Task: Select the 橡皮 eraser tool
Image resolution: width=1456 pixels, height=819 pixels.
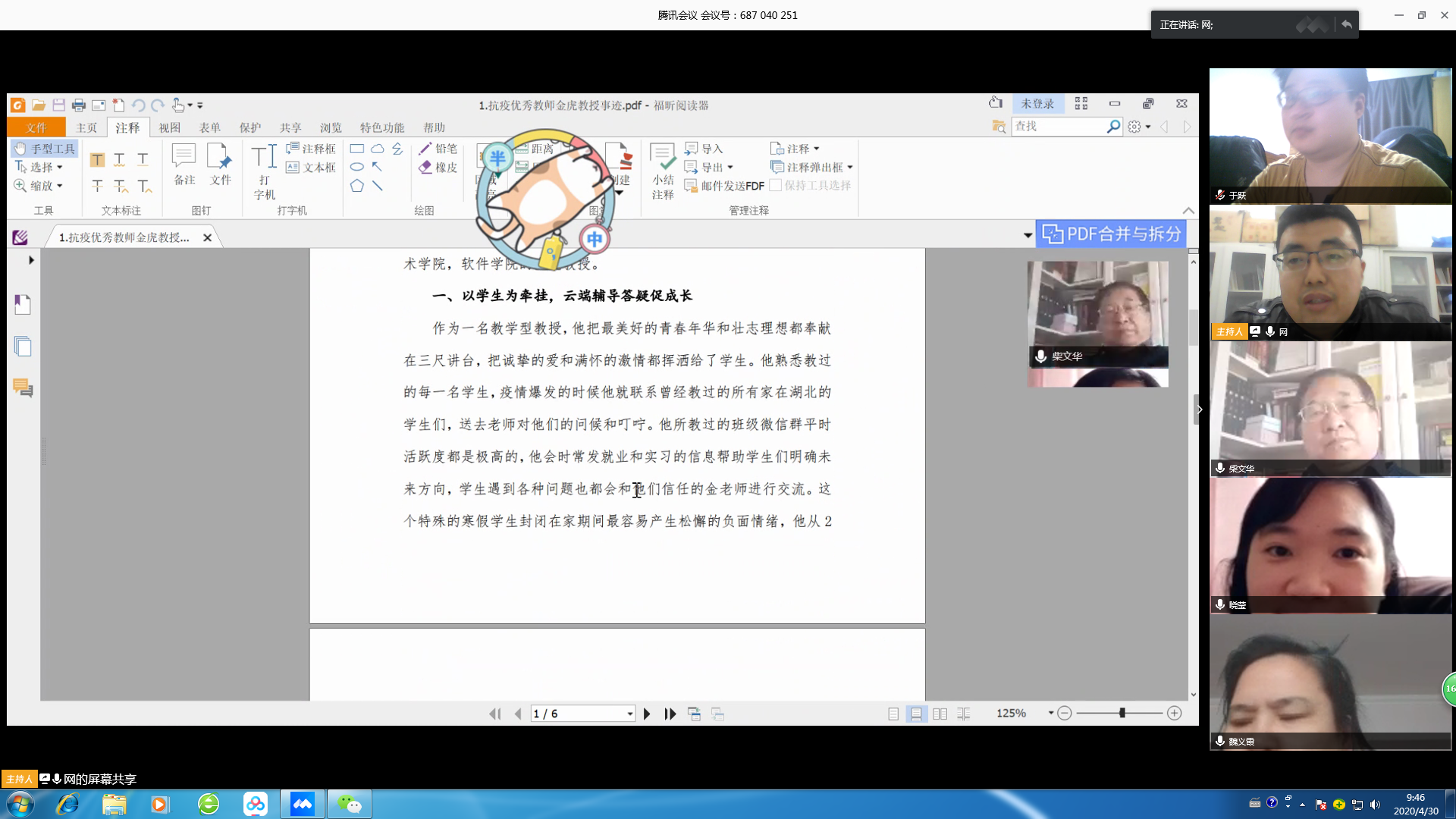Action: tap(438, 168)
